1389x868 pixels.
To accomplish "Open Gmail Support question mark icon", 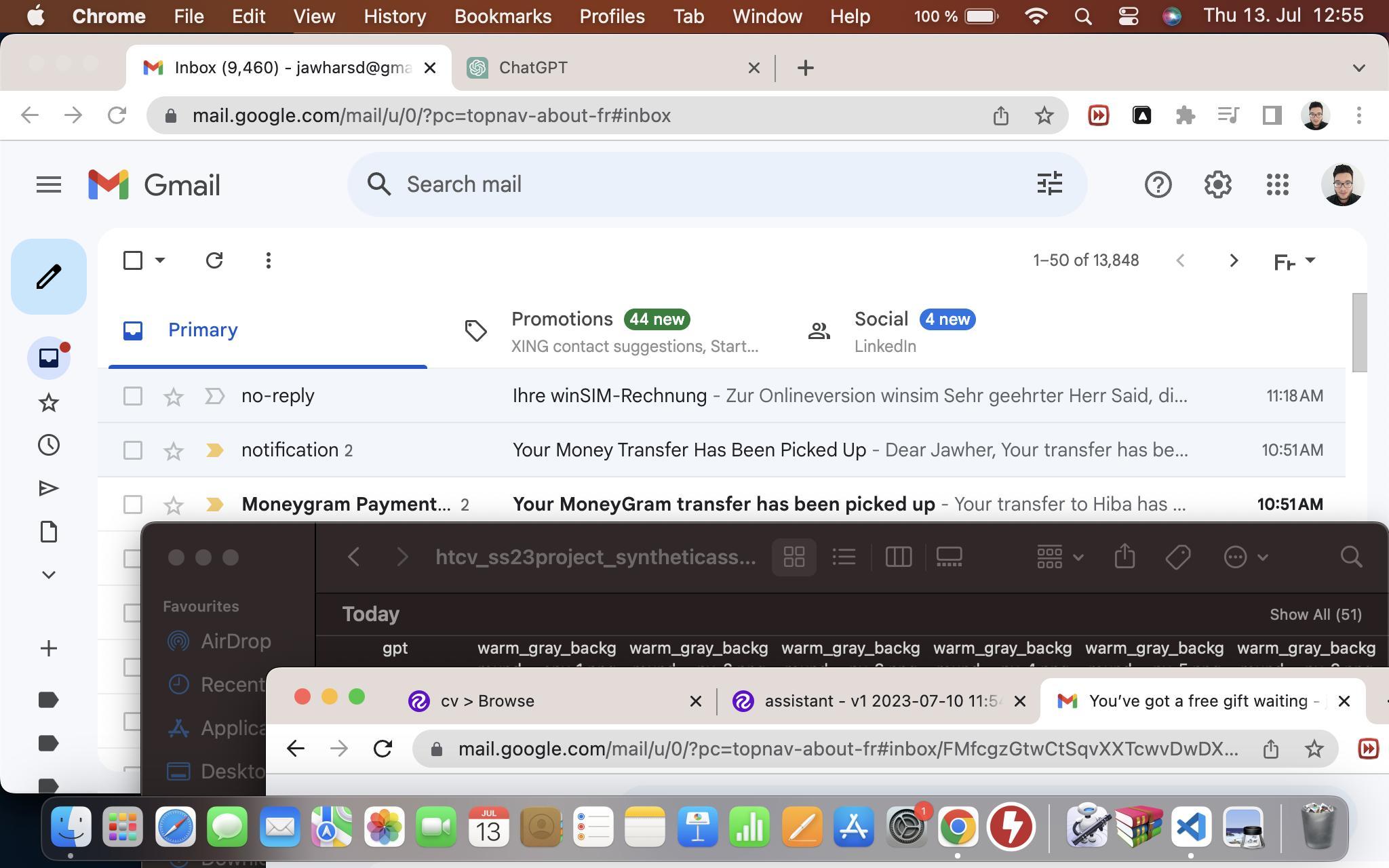I will pyautogui.click(x=1158, y=184).
